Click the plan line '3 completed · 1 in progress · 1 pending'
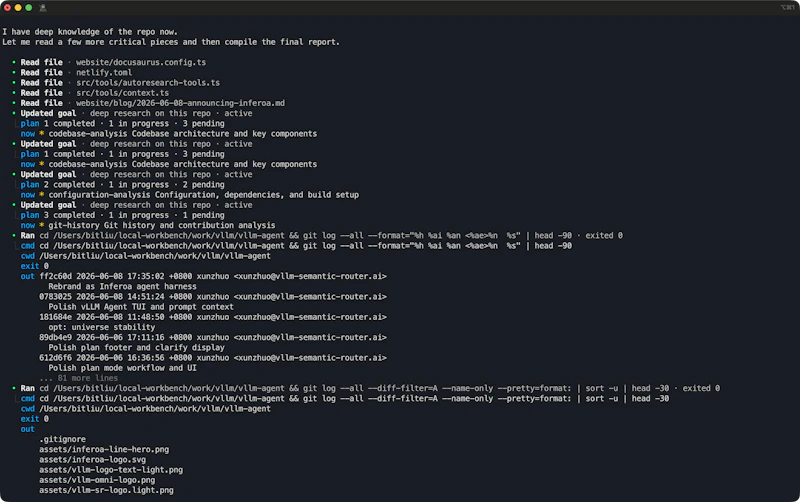This screenshot has width=800, height=502. pos(122,215)
